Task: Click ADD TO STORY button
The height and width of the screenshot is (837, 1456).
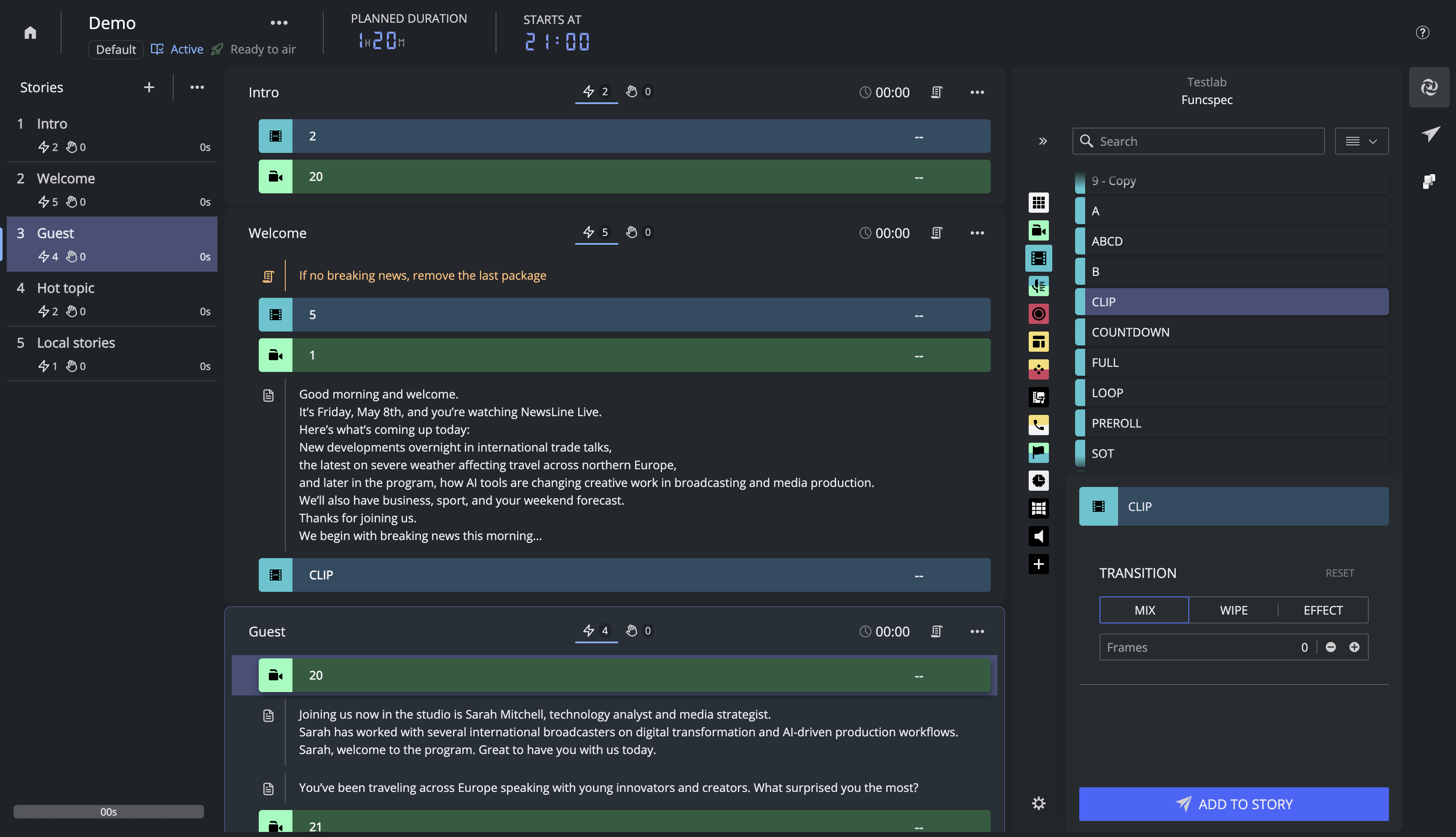Action: (x=1233, y=804)
